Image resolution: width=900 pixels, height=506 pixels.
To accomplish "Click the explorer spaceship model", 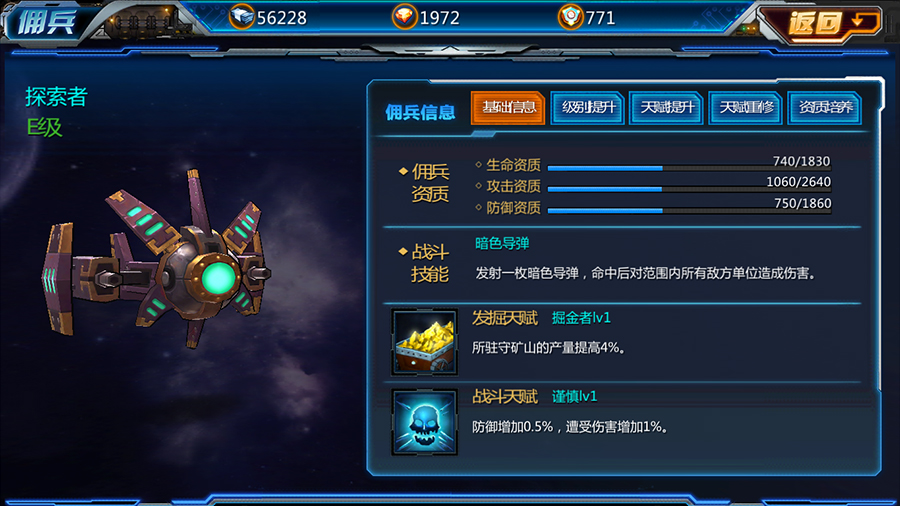I will tap(158, 259).
